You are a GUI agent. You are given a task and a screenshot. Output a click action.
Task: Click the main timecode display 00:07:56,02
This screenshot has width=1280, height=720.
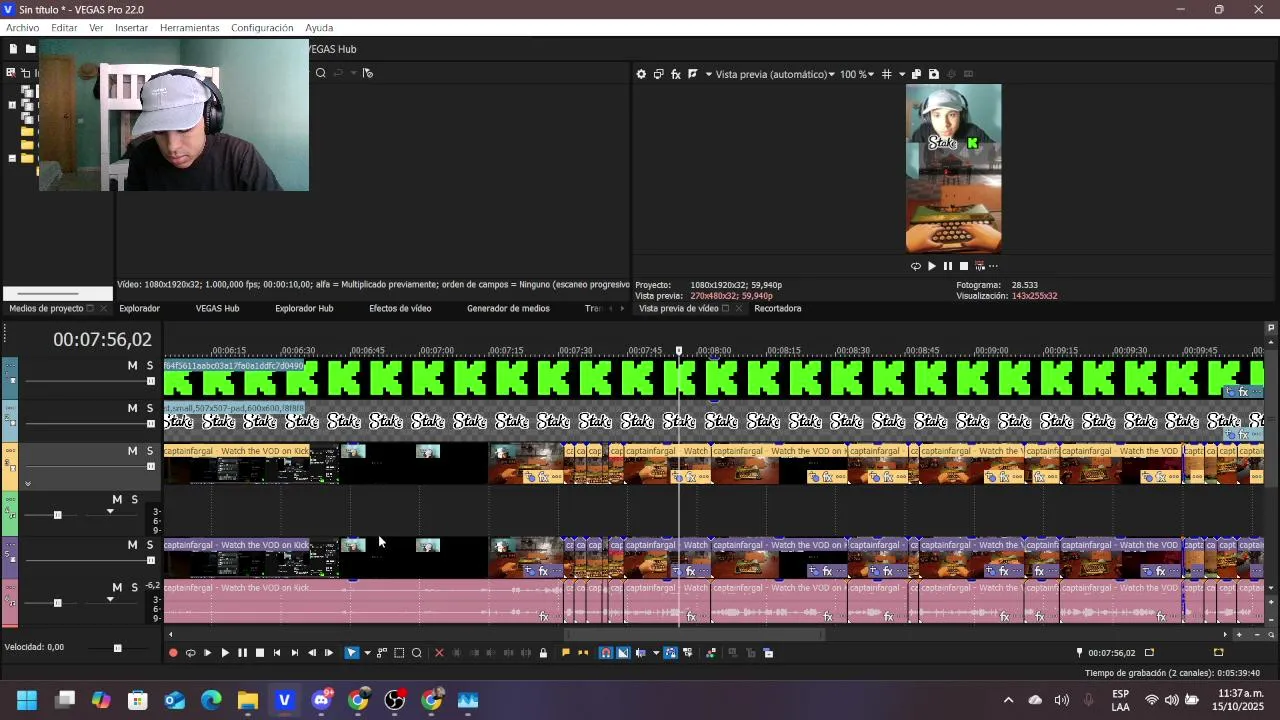(102, 340)
